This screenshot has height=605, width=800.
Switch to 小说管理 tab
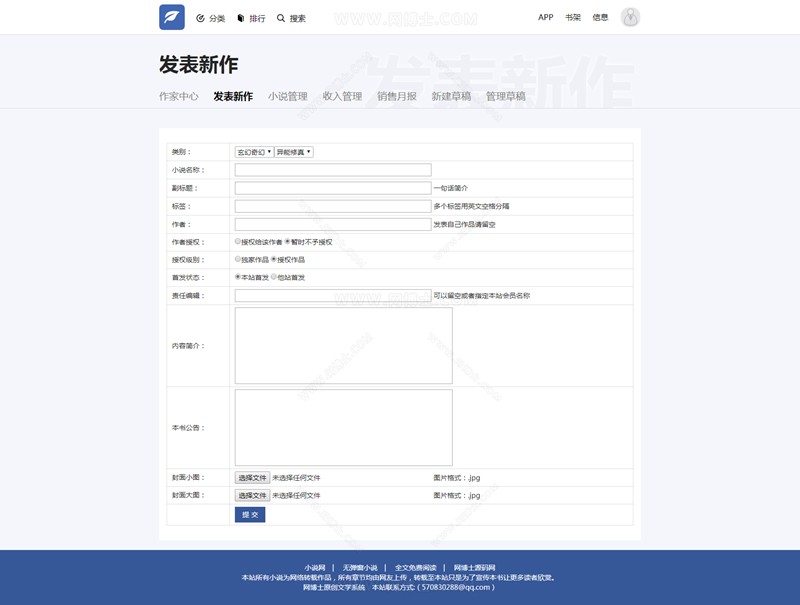(288, 96)
